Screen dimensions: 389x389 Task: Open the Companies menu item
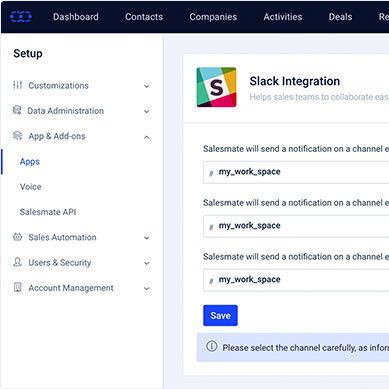coord(213,17)
